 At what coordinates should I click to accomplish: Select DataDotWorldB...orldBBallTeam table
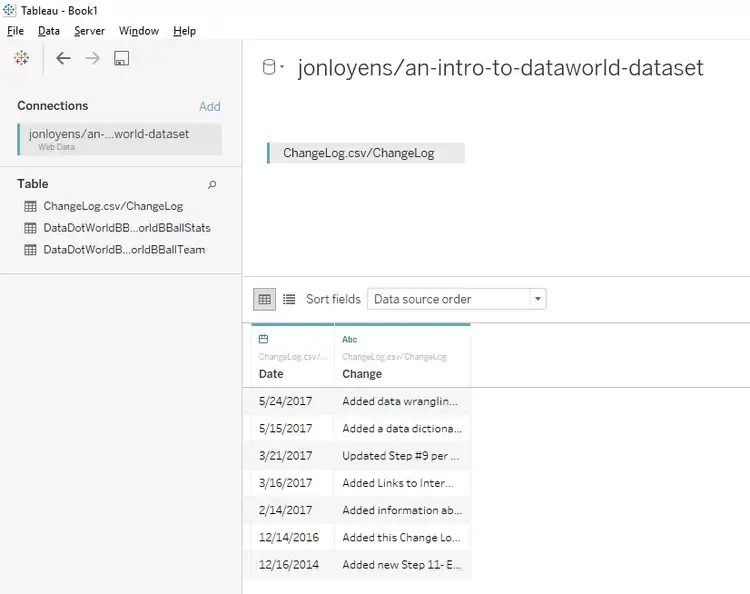pos(124,250)
